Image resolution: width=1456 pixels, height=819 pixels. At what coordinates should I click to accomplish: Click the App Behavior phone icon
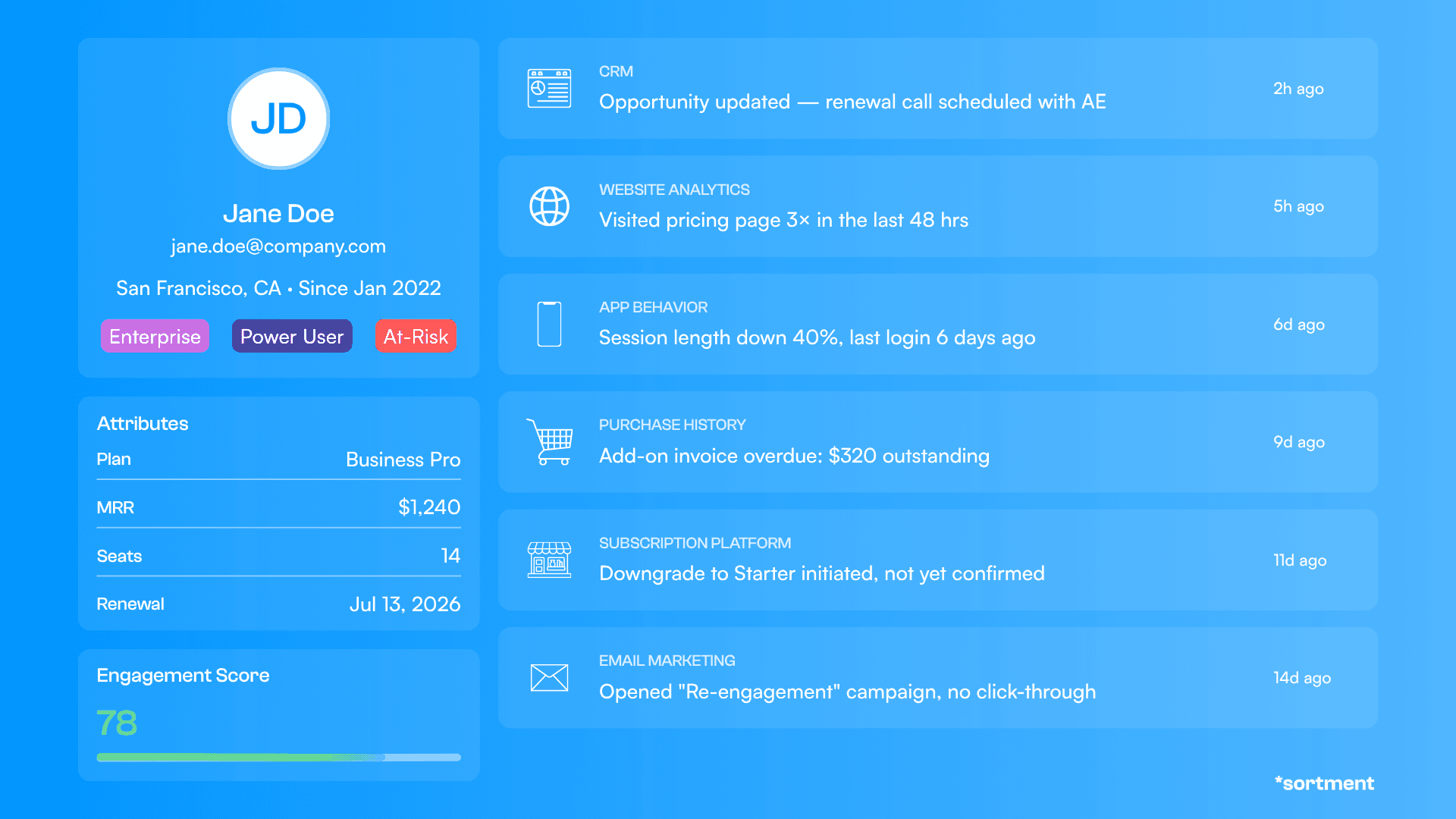(549, 324)
